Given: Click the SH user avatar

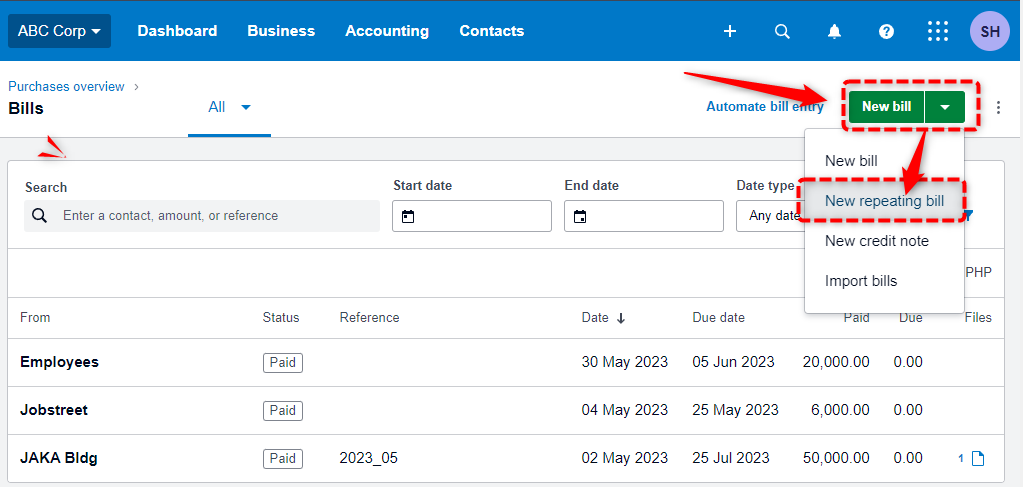Looking at the screenshot, I should [x=990, y=31].
